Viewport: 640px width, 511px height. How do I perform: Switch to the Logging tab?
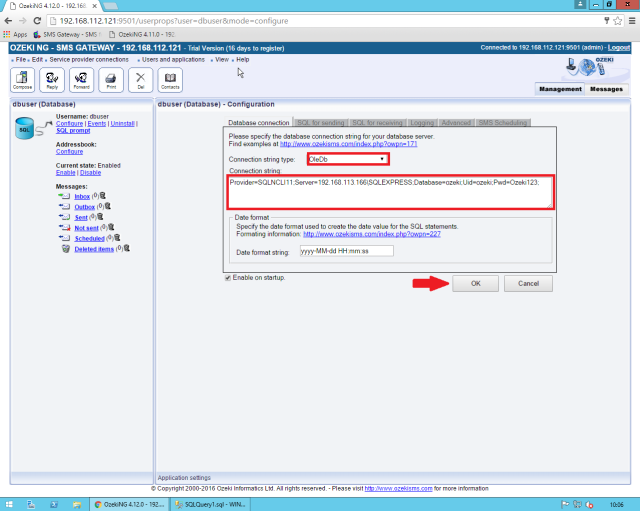(x=422, y=122)
